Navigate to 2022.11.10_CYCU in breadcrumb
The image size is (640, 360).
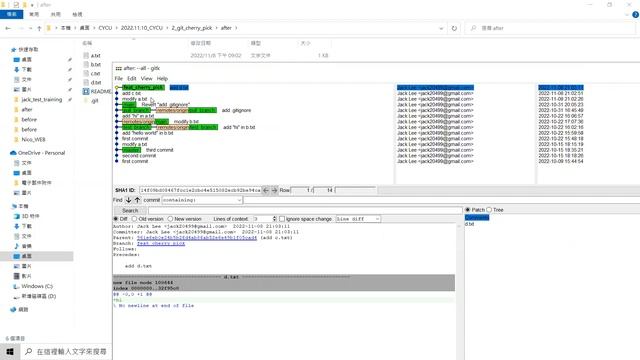pos(142,28)
